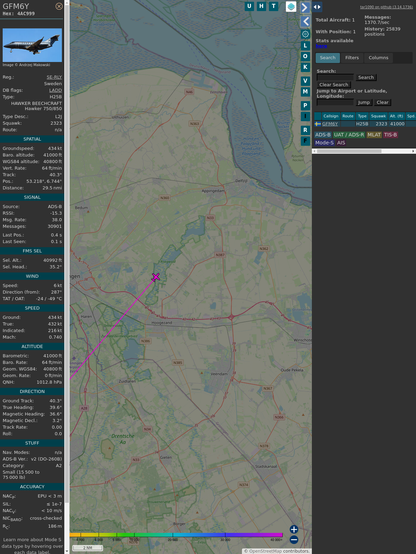The height and width of the screenshot is (554, 416).
Task: Click the Jump to Airport input field
Action: [x=335, y=102]
